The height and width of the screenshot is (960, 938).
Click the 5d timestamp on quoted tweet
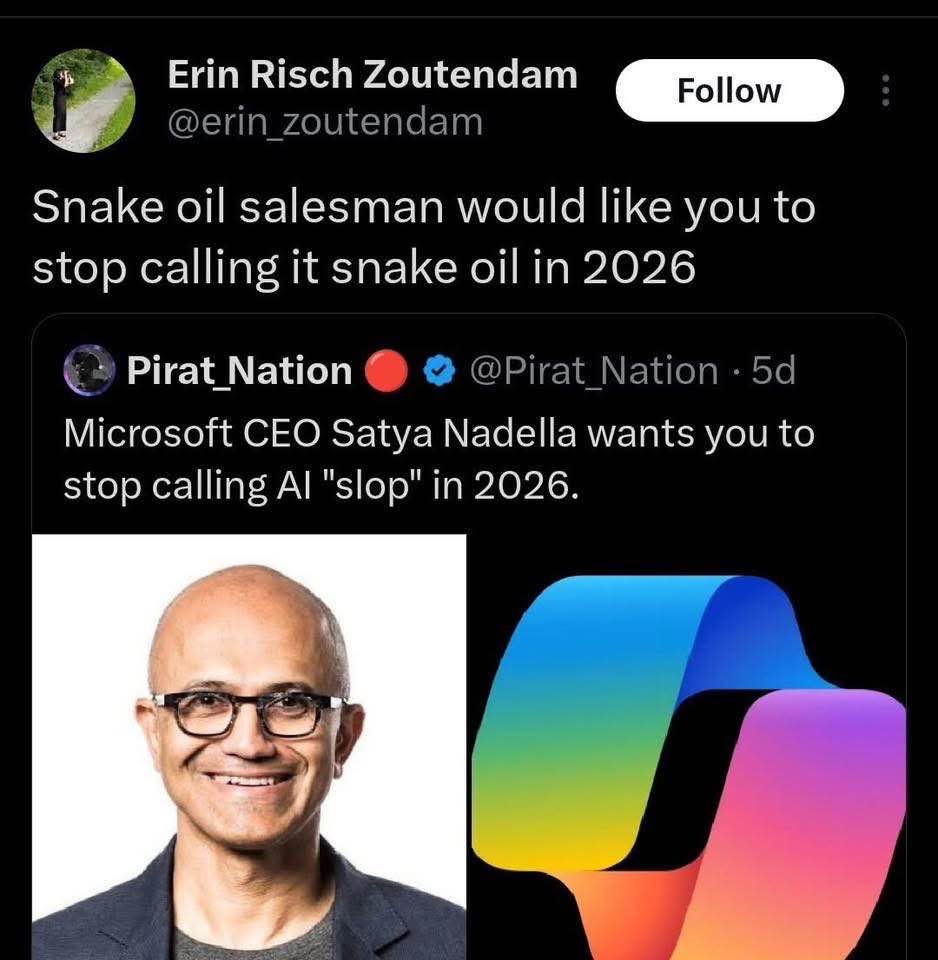tap(773, 371)
